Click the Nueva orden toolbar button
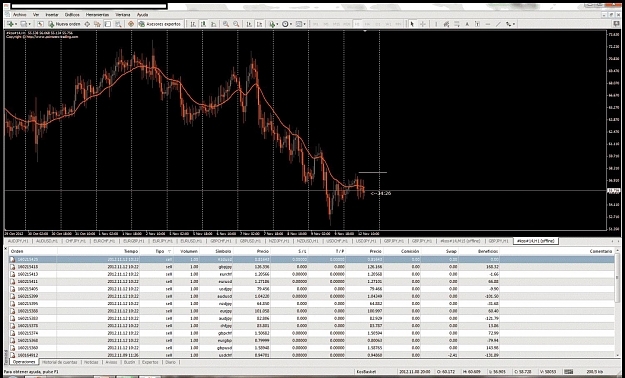625x378 pixels. tap(64, 24)
